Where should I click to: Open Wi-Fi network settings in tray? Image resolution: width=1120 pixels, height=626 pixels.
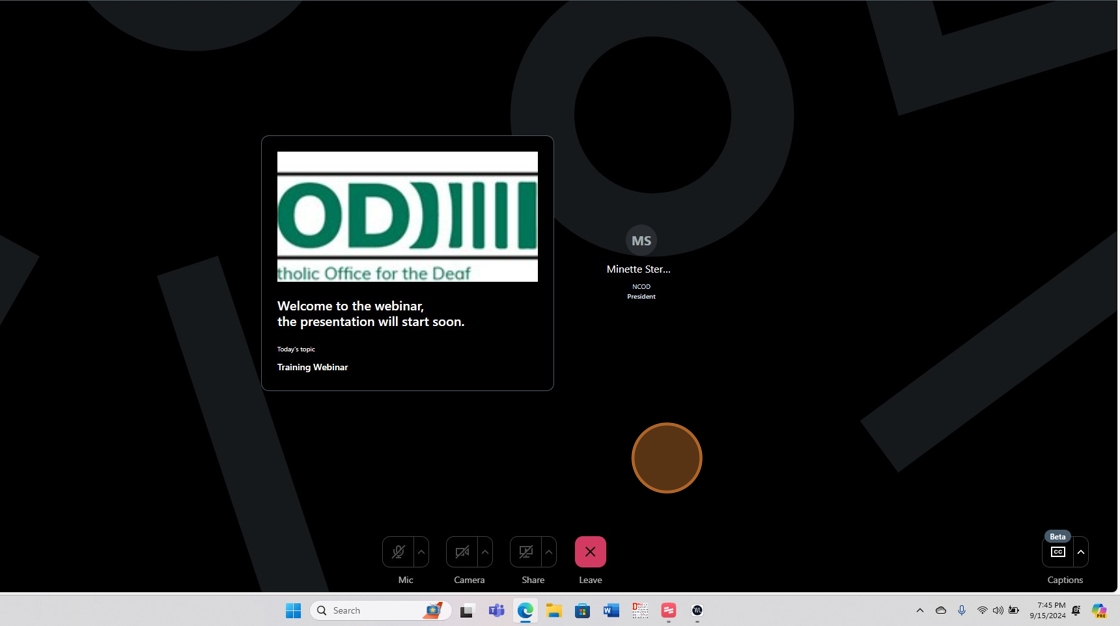pyautogui.click(x=982, y=610)
